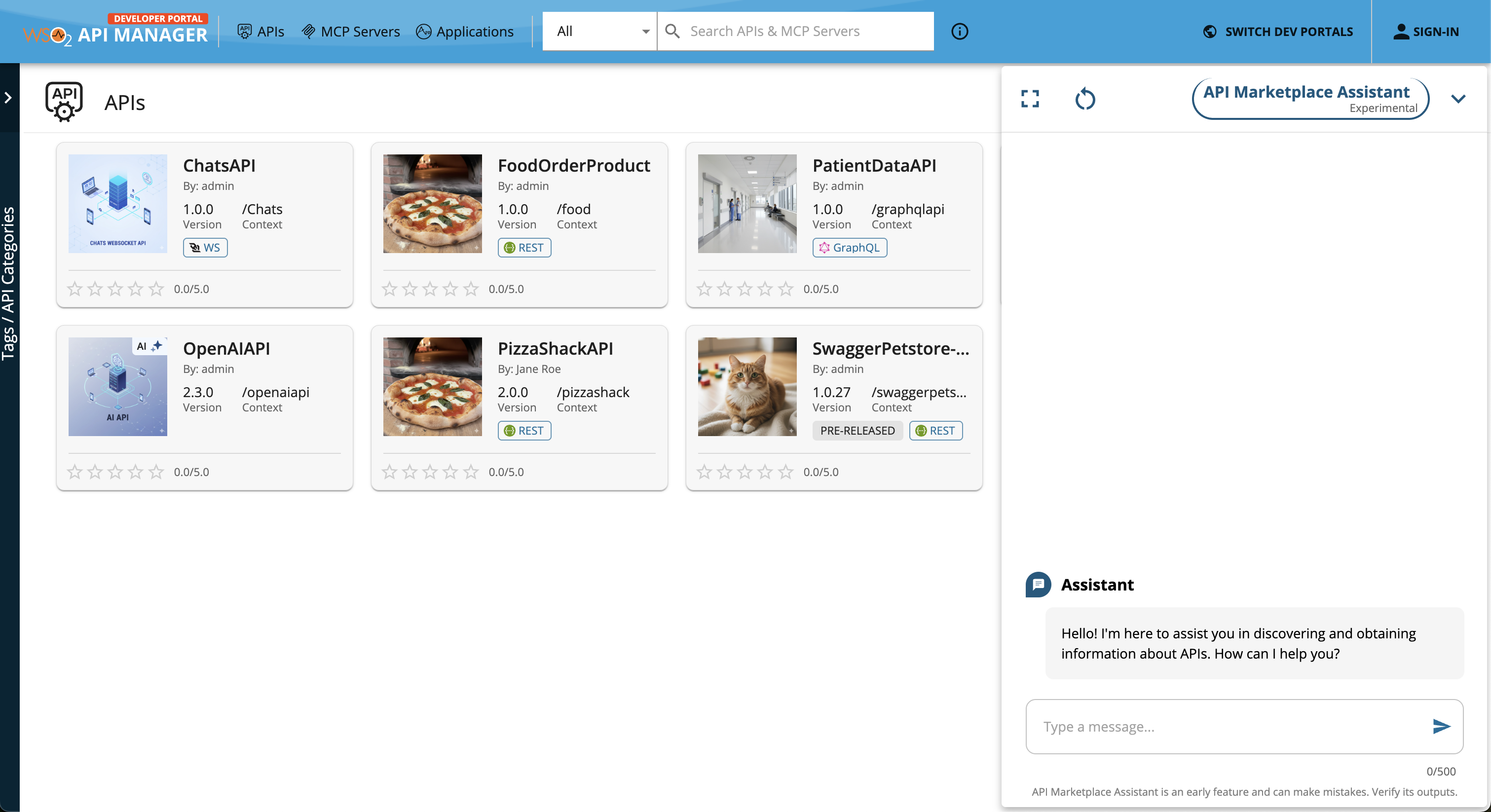Screen dimensions: 1491x812
Task: Collapse the API Marketplace Assistant chevron
Action: (x=1458, y=99)
